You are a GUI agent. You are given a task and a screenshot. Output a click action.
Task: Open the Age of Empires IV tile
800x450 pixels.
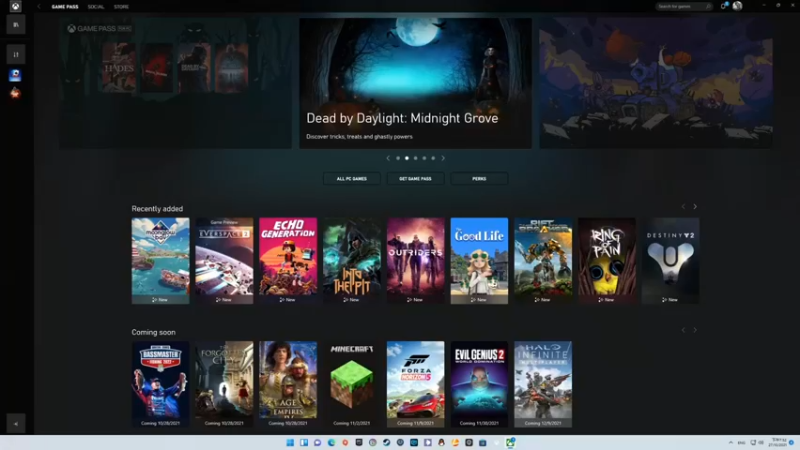click(x=288, y=384)
